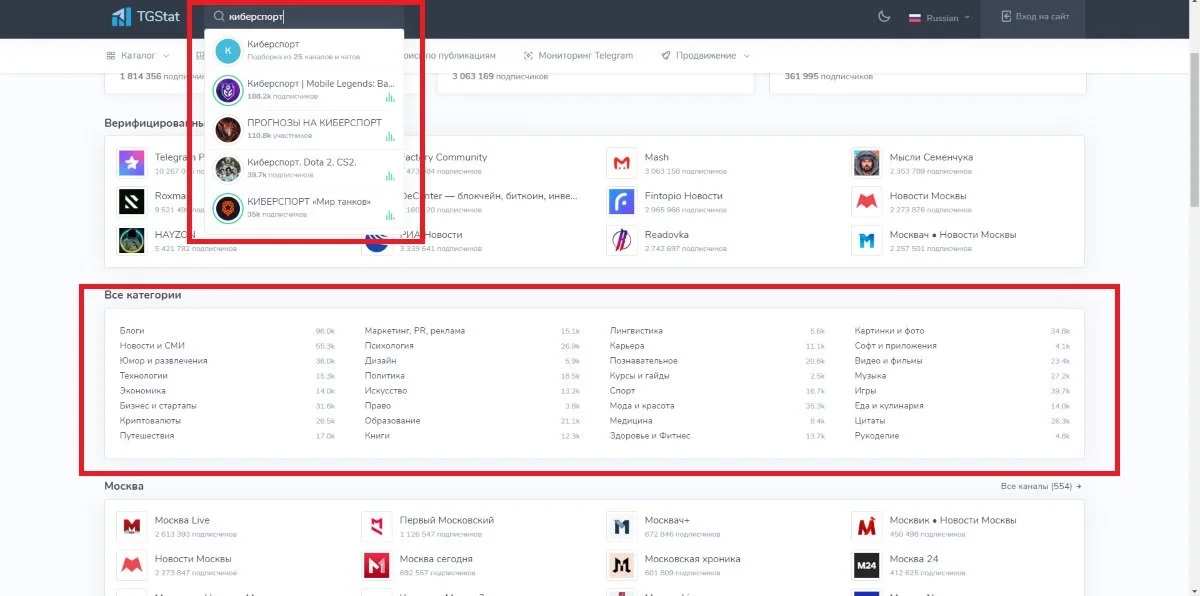Open Москвач+ channel icon
Image resolution: width=1200 pixels, height=596 pixels.
[x=621, y=526]
